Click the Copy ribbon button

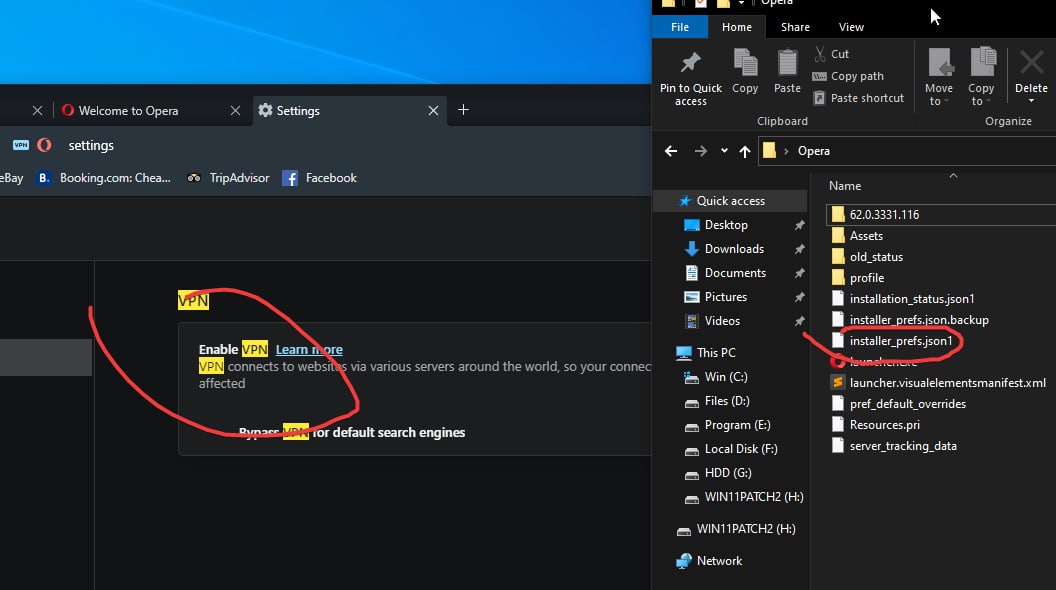[x=745, y=71]
